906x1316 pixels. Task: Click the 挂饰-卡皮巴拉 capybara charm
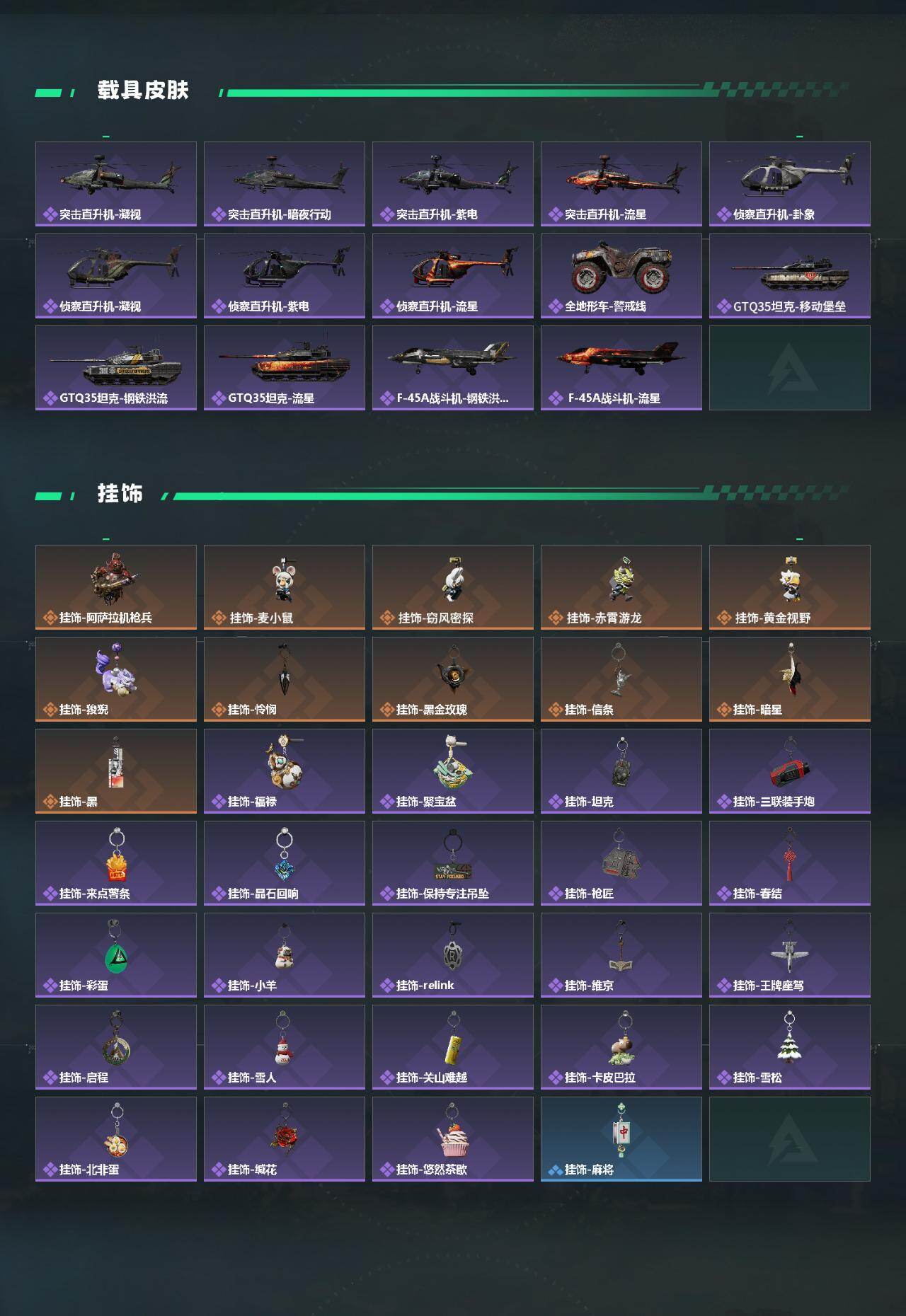click(621, 1047)
